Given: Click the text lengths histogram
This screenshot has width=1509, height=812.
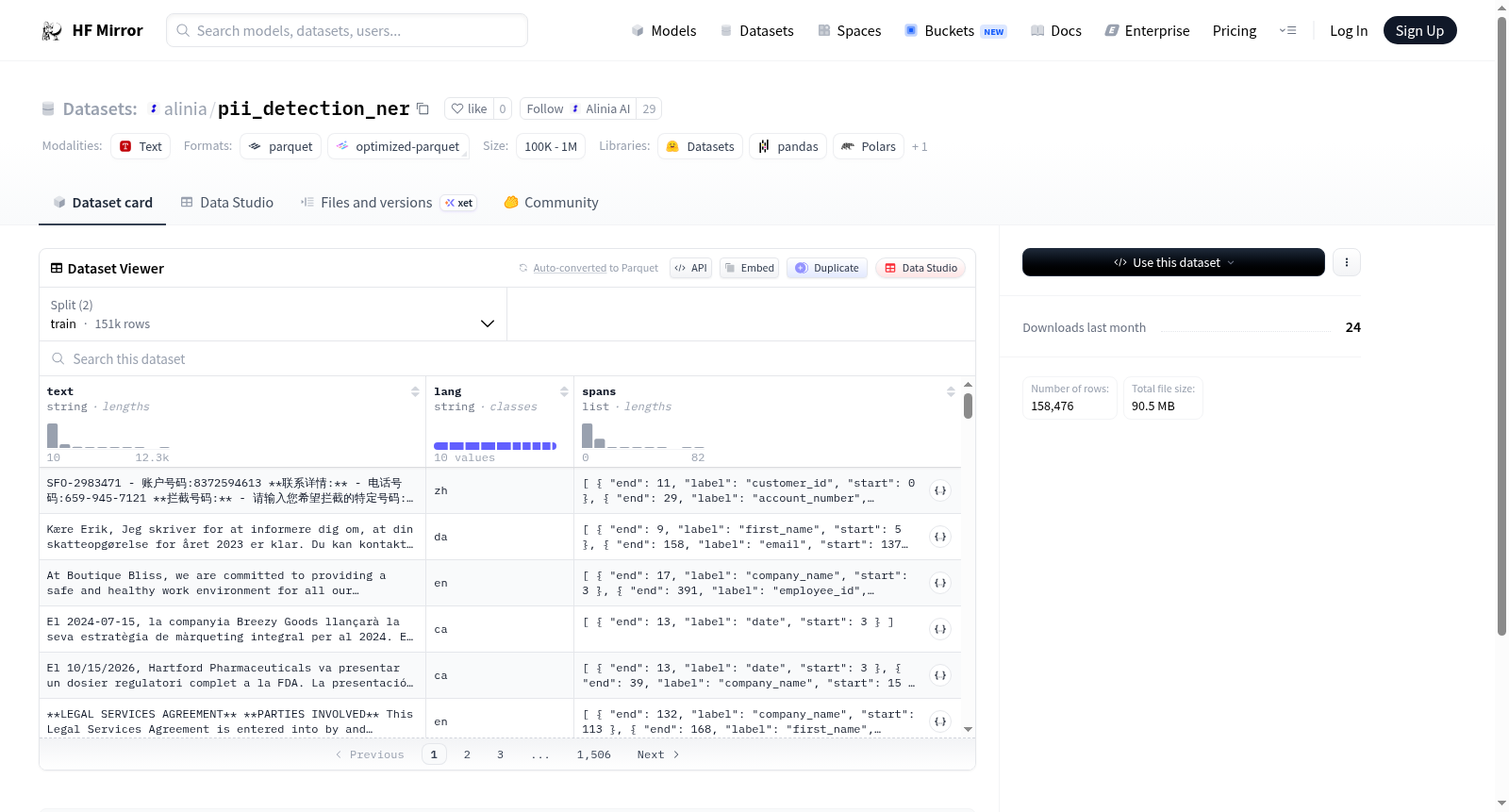Looking at the screenshot, I should [108, 436].
